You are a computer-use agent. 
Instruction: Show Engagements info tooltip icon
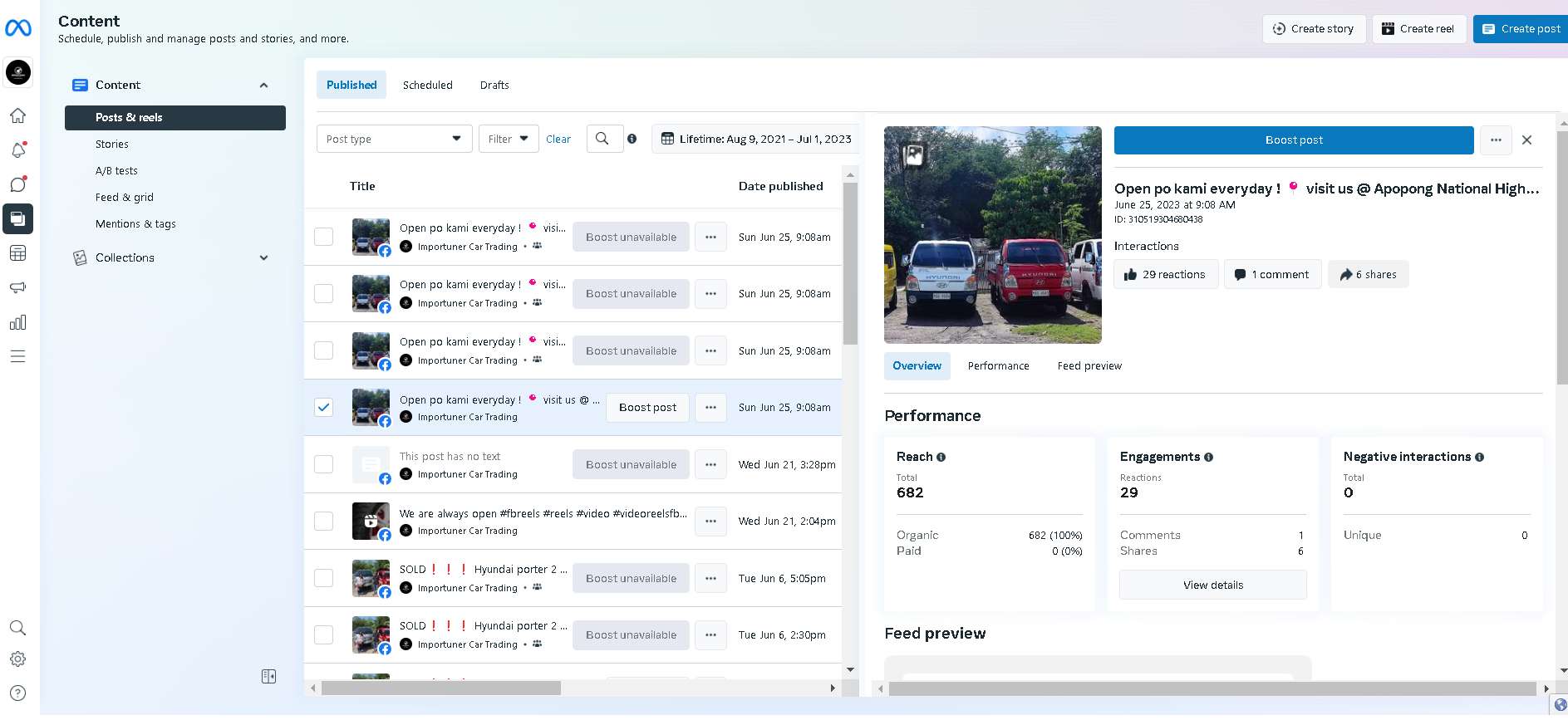click(x=1209, y=458)
